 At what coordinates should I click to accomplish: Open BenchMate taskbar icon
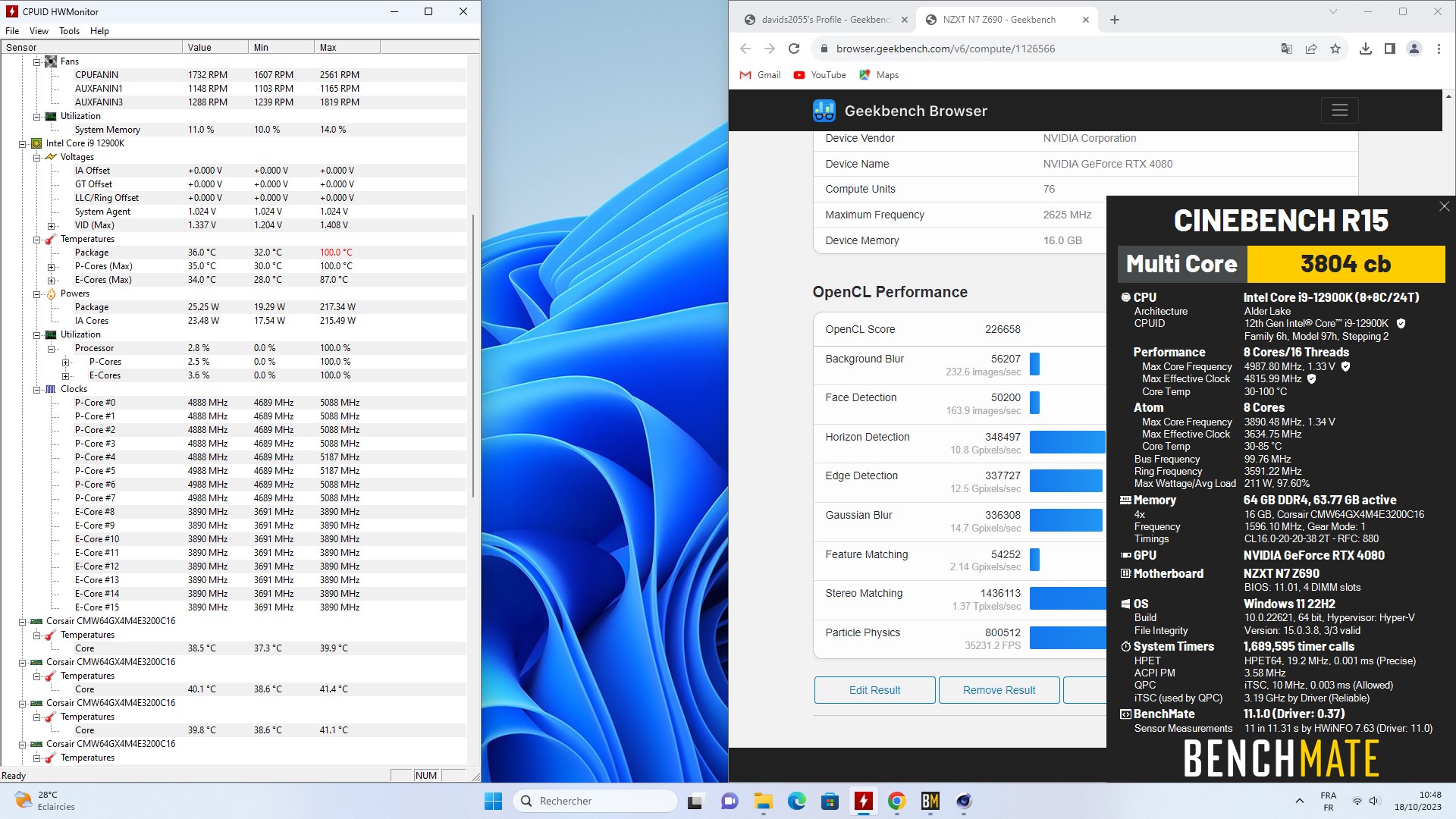(930, 801)
